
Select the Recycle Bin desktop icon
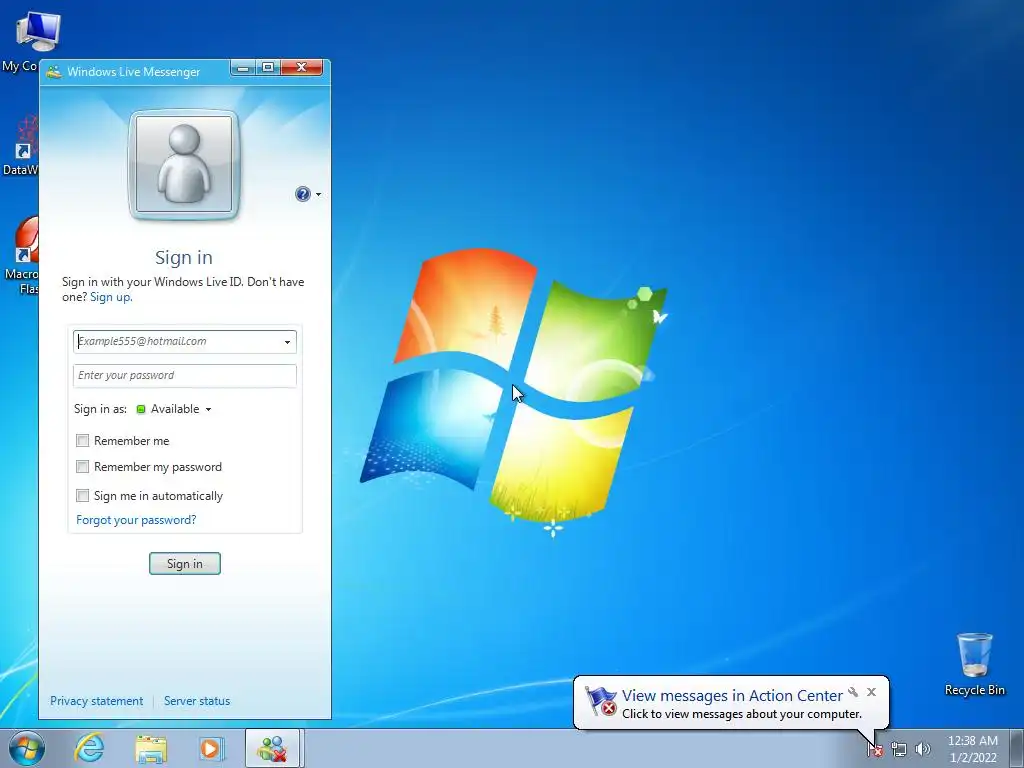[974, 663]
